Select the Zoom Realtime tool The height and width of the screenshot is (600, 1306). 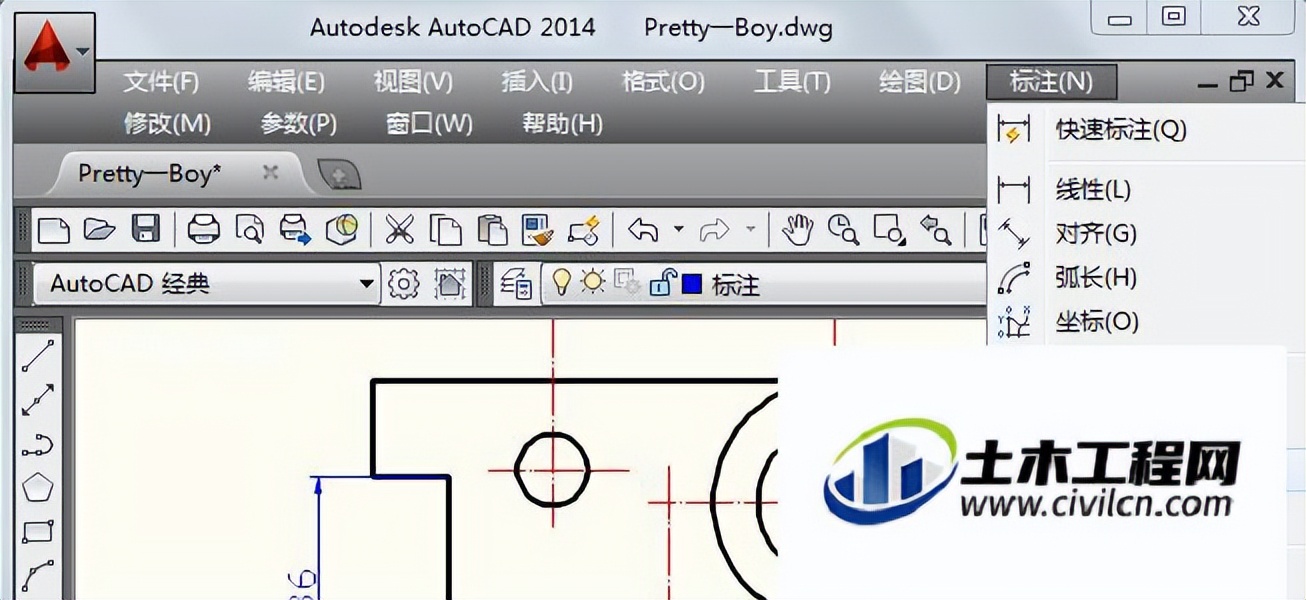point(844,230)
